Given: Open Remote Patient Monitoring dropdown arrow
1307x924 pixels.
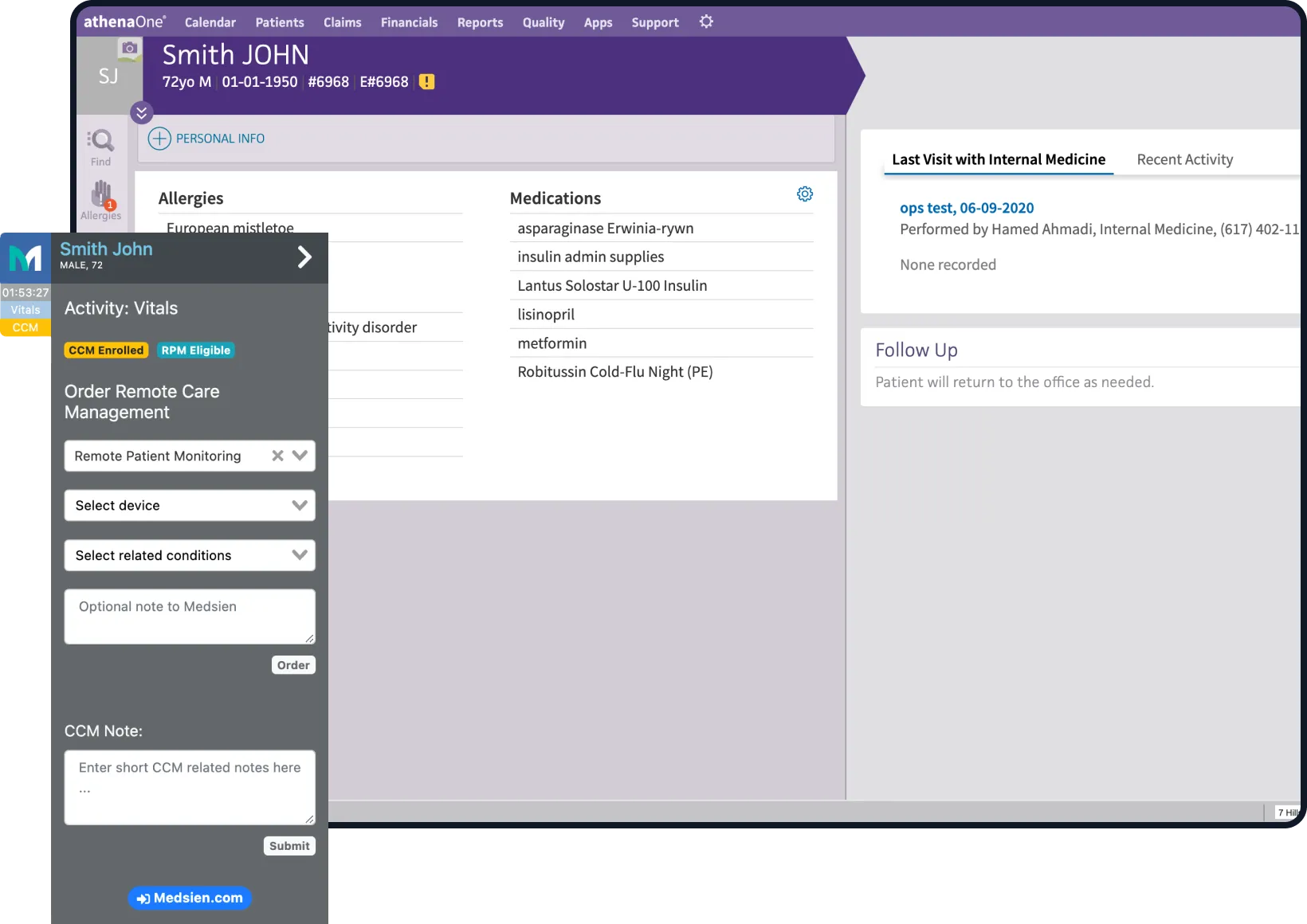Looking at the screenshot, I should point(300,456).
